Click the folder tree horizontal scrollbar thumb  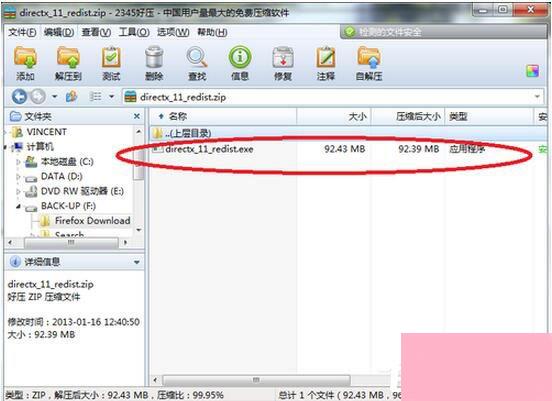point(71,243)
